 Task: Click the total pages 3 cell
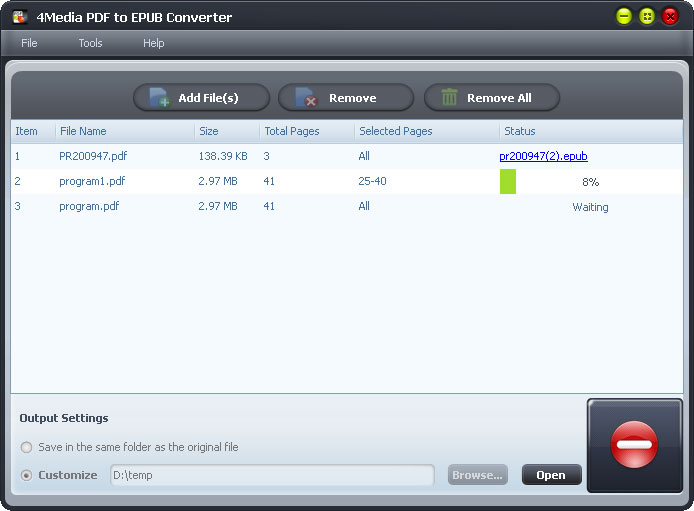click(x=266, y=156)
